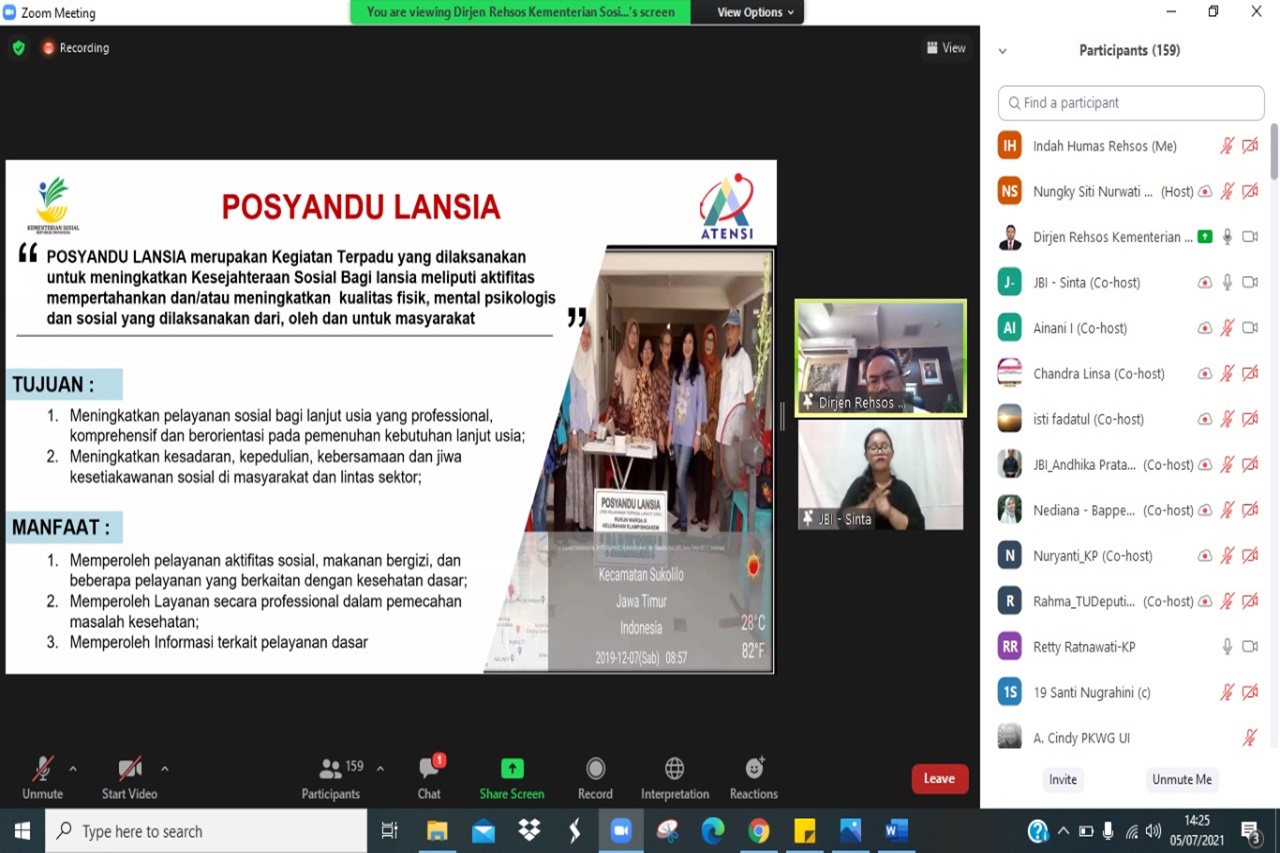The image size is (1280, 853).
Task: Click the Record button
Action: 595,778
